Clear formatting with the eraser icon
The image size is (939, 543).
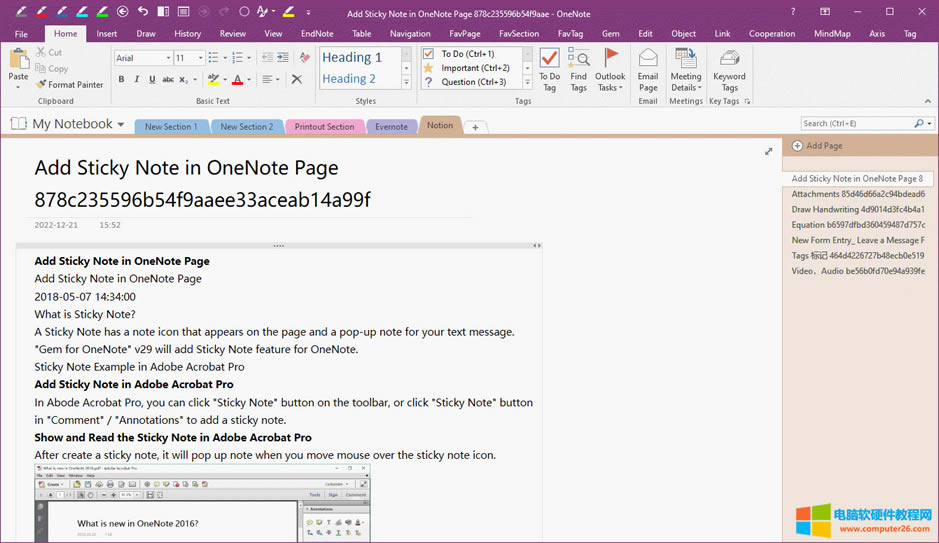(x=304, y=58)
